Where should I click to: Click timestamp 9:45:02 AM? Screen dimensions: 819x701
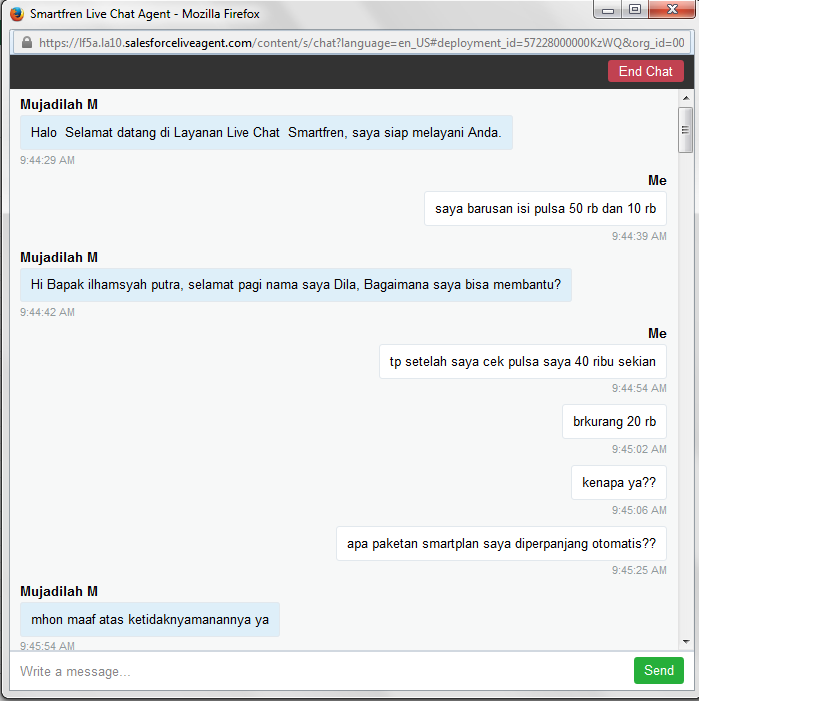tap(639, 449)
